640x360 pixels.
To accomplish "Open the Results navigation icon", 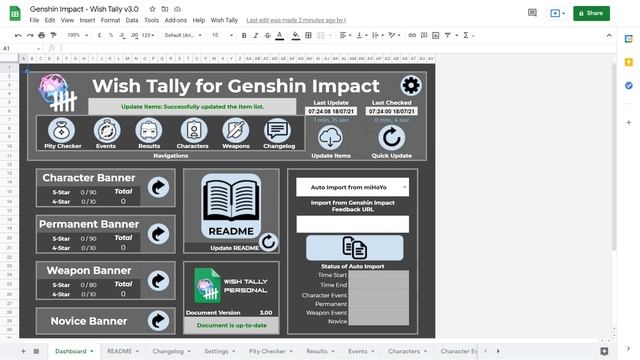I will [x=149, y=131].
